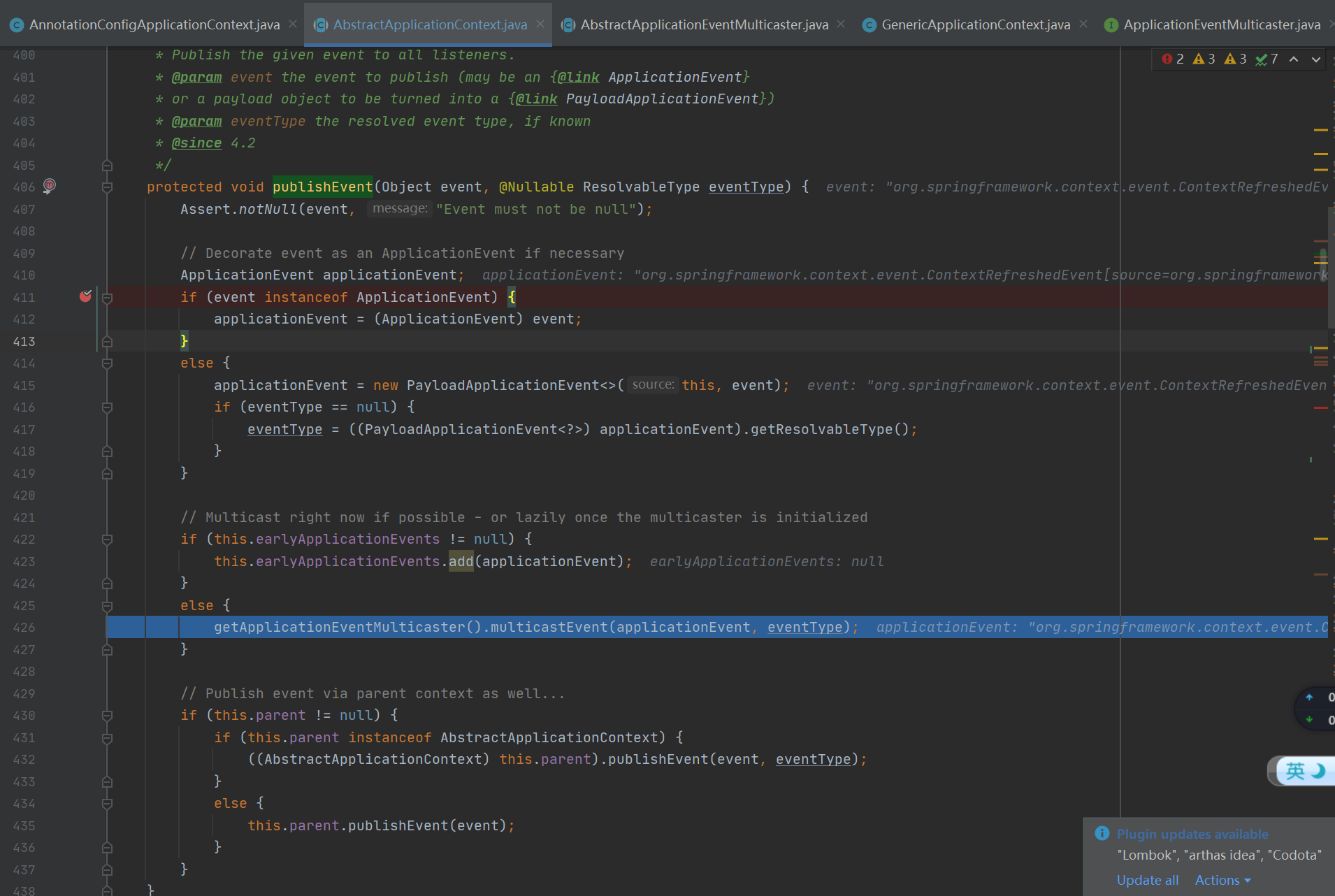Close the AnnotationConfigApplicationContext.java tab
This screenshot has height=896, width=1335.
point(293,24)
